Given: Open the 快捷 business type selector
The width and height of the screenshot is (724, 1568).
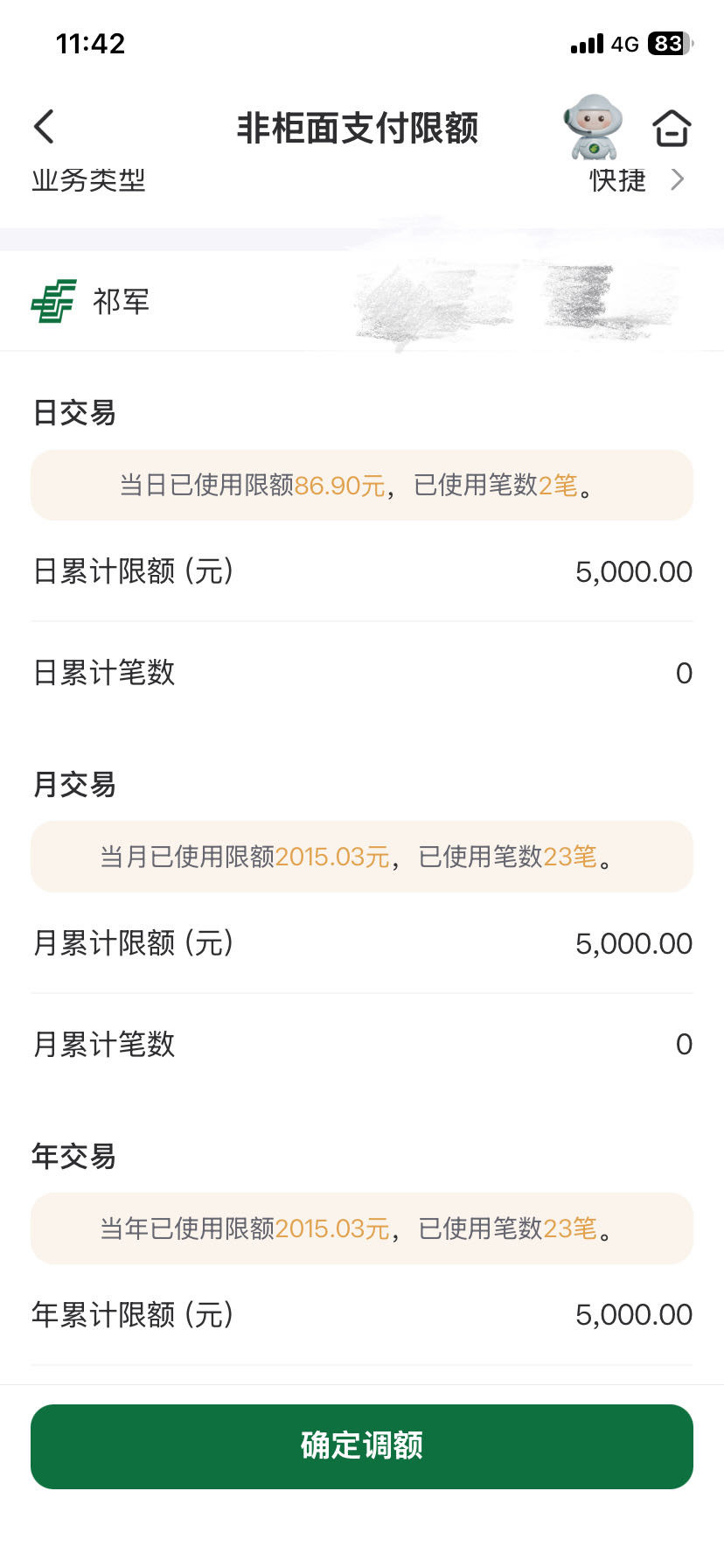Looking at the screenshot, I should click(617, 179).
